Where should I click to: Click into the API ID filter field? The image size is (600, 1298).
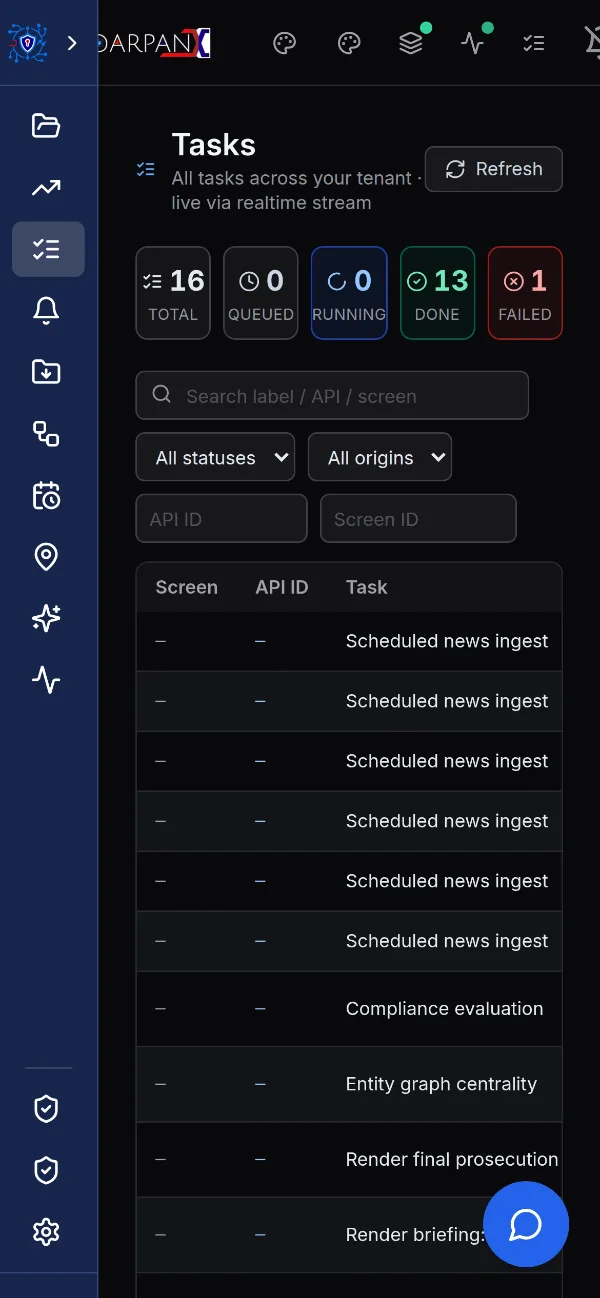coord(221,519)
